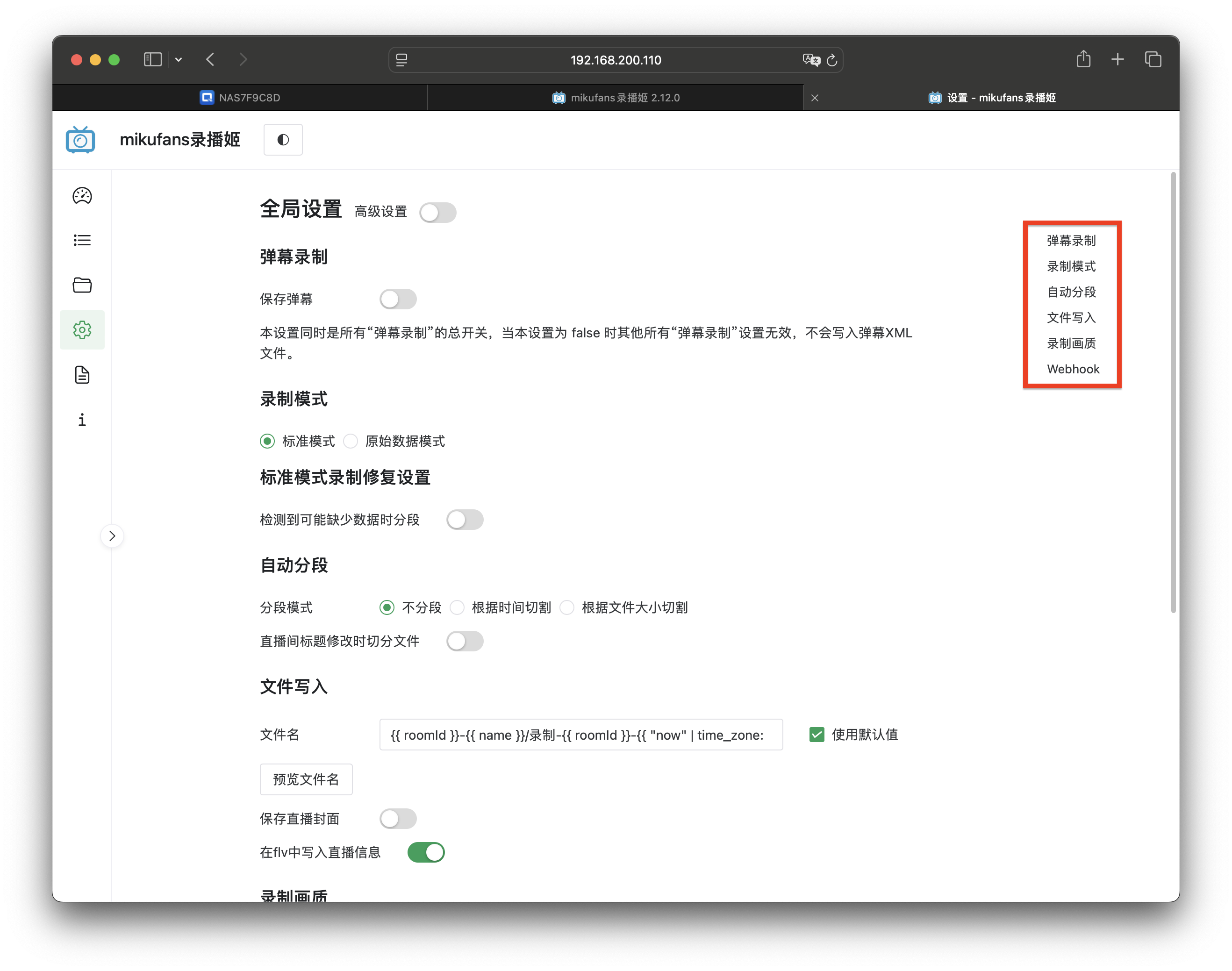Screen dimensions: 1232x971
Task: Disable the 在flv中写入直播信息 switch
Action: pos(426,852)
